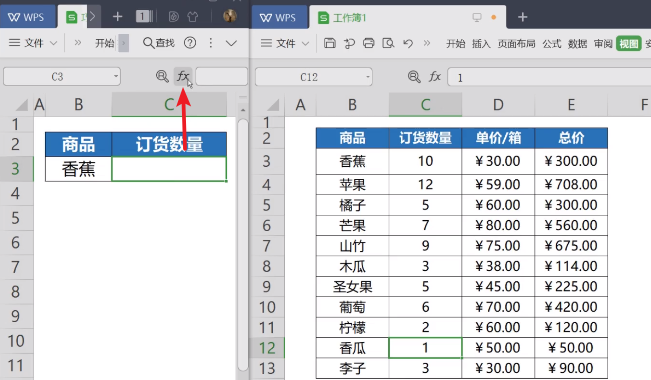The height and width of the screenshot is (380, 651).
Task: Open the 文件 menu in left window
Action: coord(32,43)
